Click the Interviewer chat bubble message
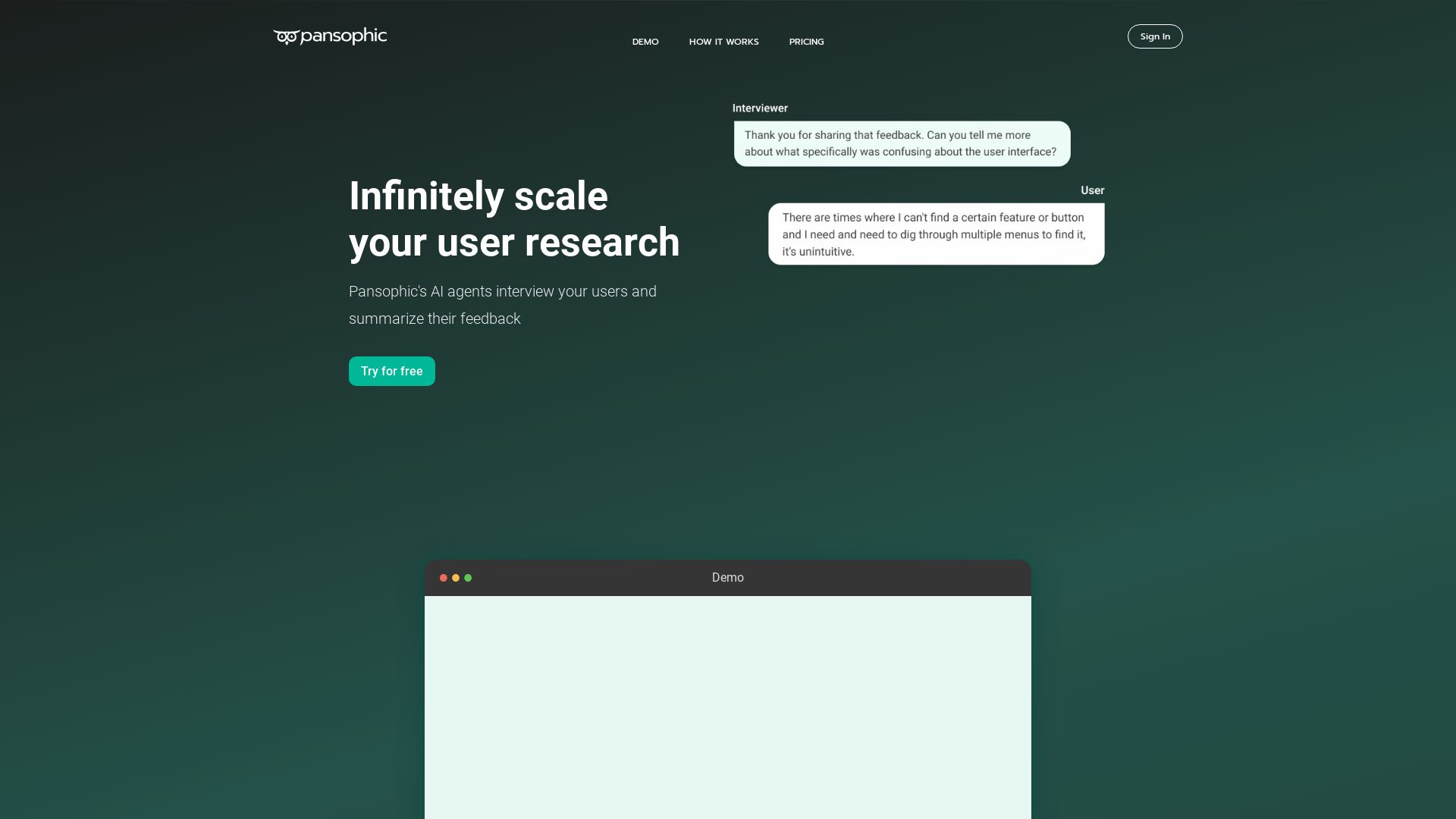This screenshot has height=819, width=1456. click(x=901, y=143)
